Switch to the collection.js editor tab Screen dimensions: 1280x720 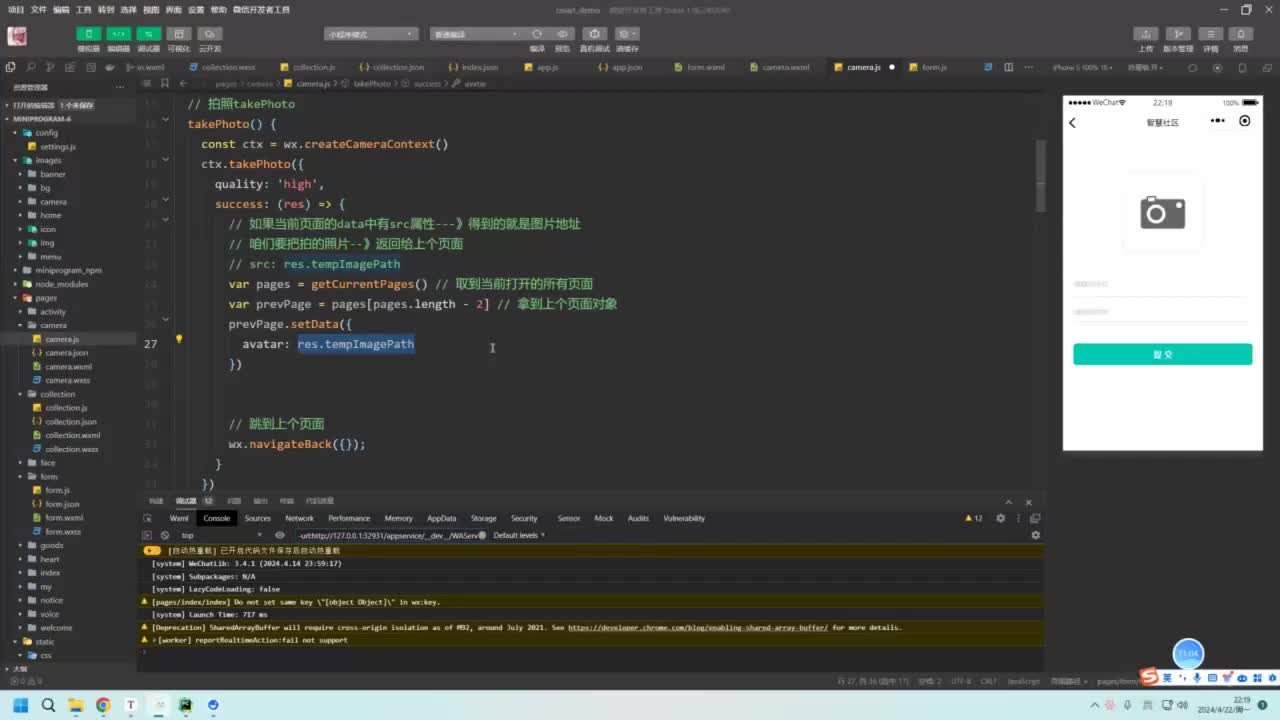click(x=308, y=67)
